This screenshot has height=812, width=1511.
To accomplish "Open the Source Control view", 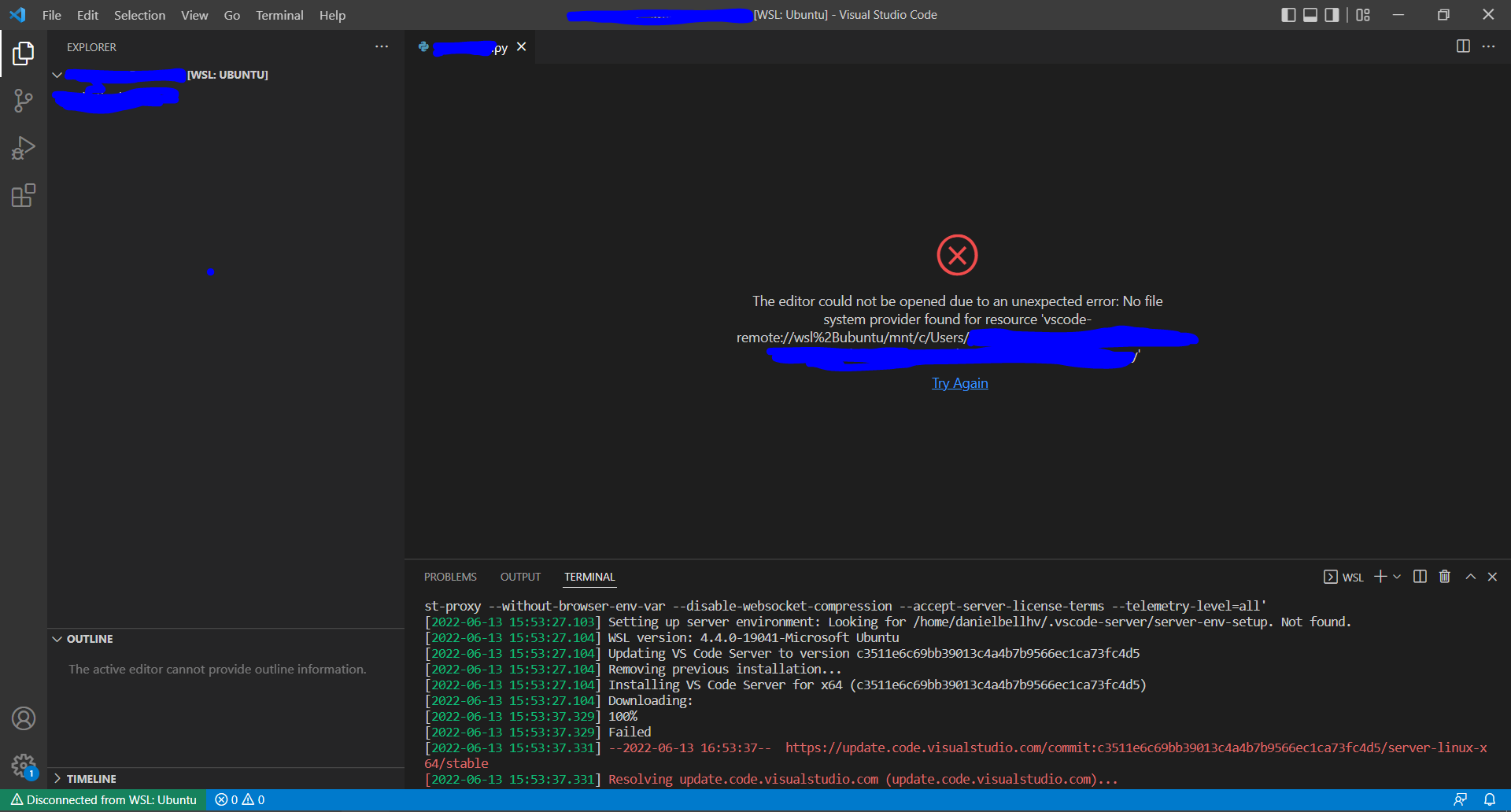I will [24, 101].
